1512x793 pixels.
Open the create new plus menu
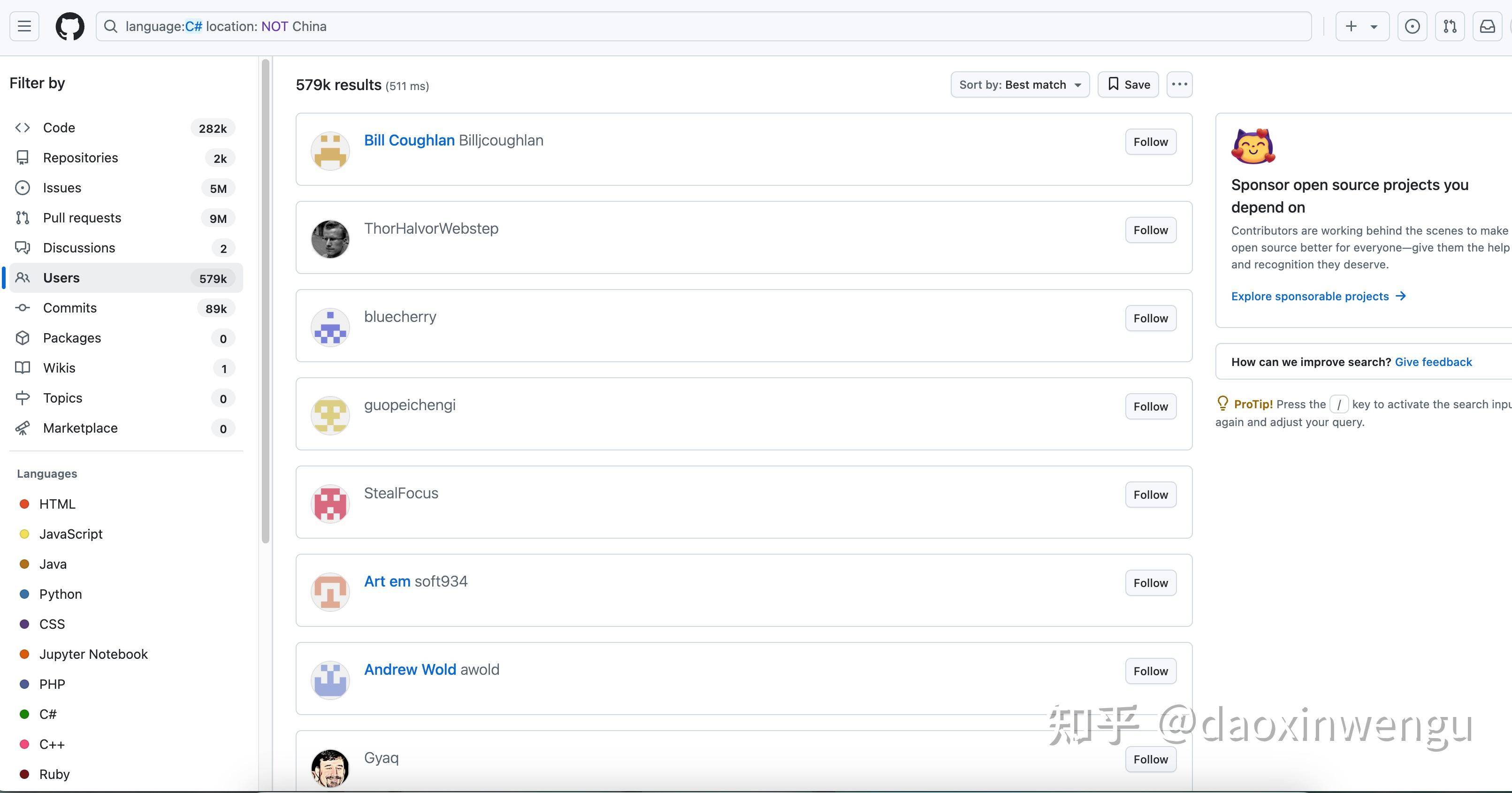pyautogui.click(x=1362, y=26)
